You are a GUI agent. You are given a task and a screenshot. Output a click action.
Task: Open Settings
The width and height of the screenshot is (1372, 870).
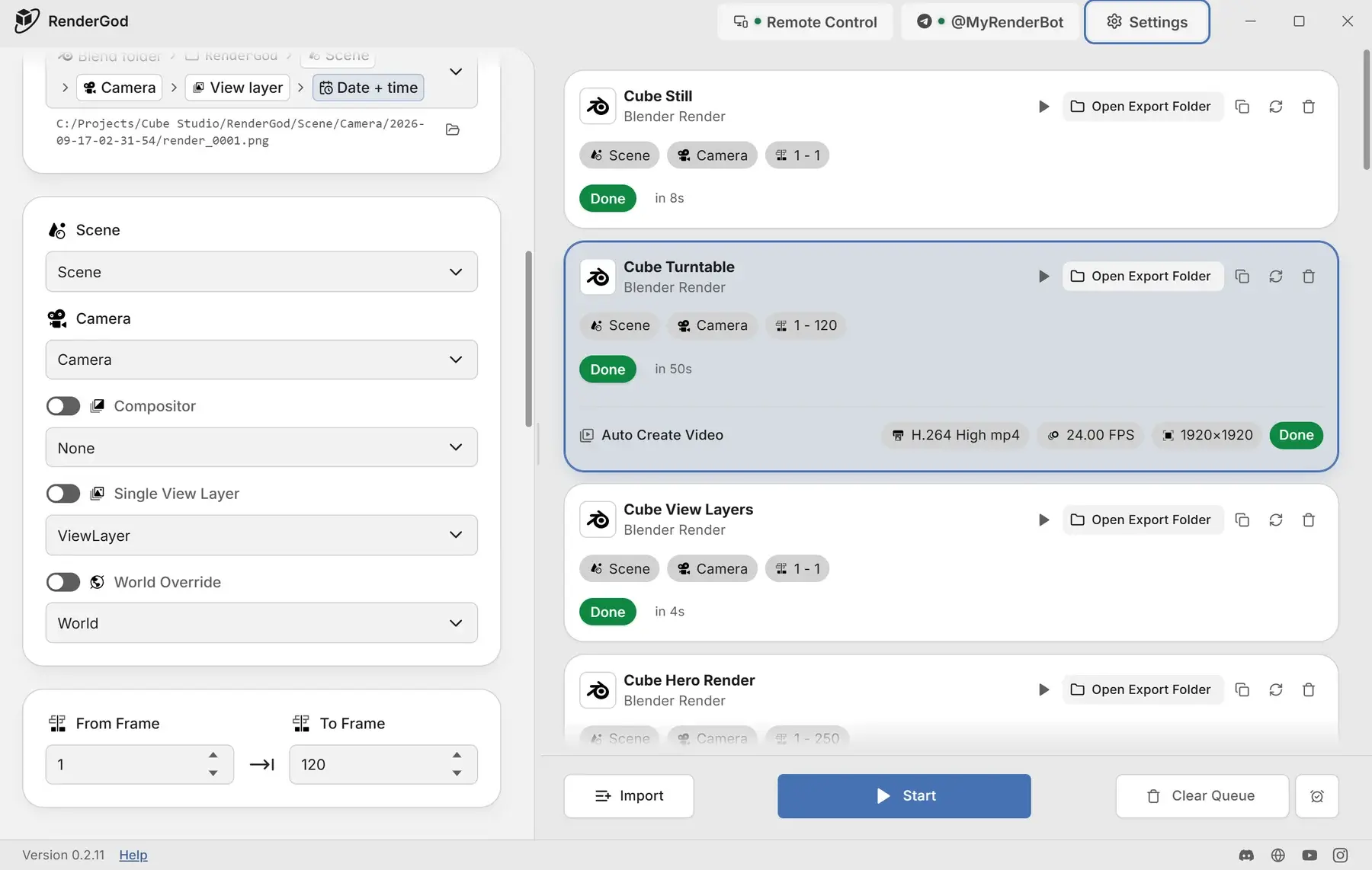(1146, 22)
